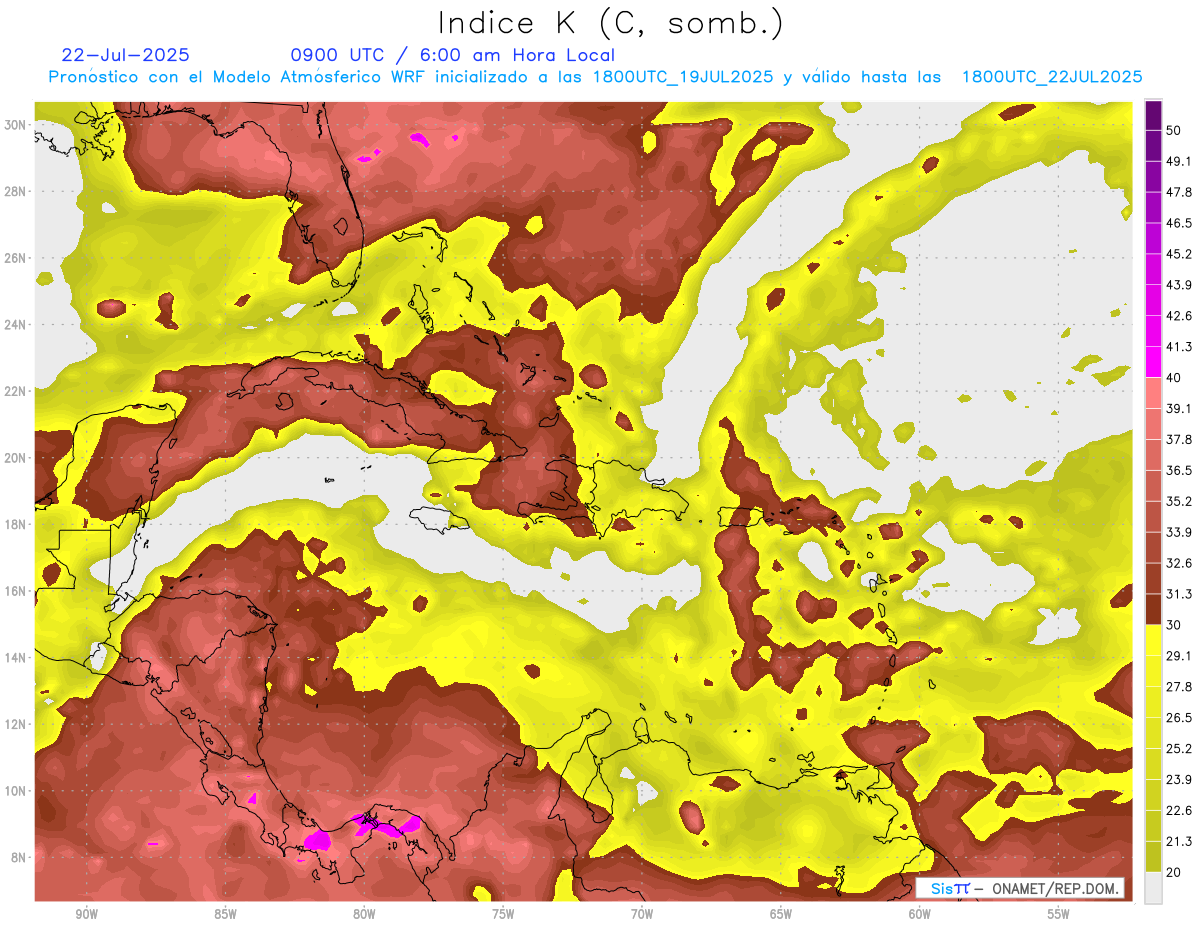This screenshot has height=927, width=1200.
Task: Select the colorbar value 25.2
Action: click(1178, 749)
